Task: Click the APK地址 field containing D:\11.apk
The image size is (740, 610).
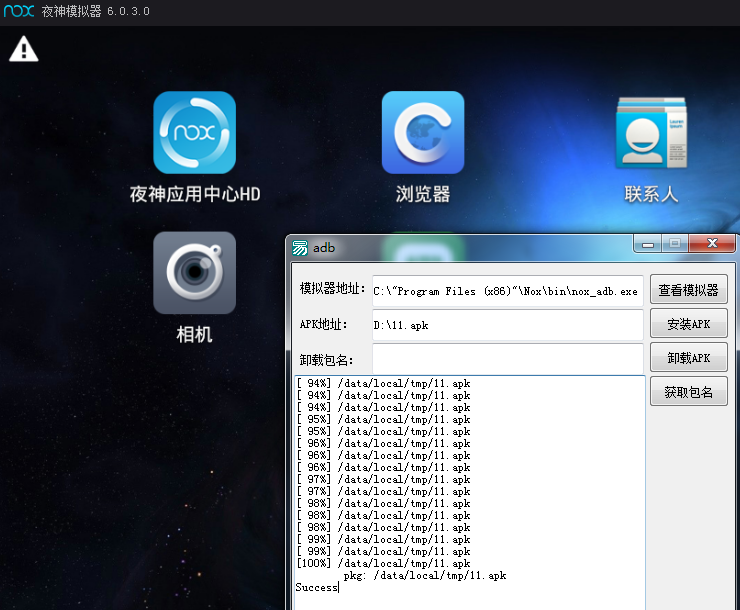Action: [507, 325]
